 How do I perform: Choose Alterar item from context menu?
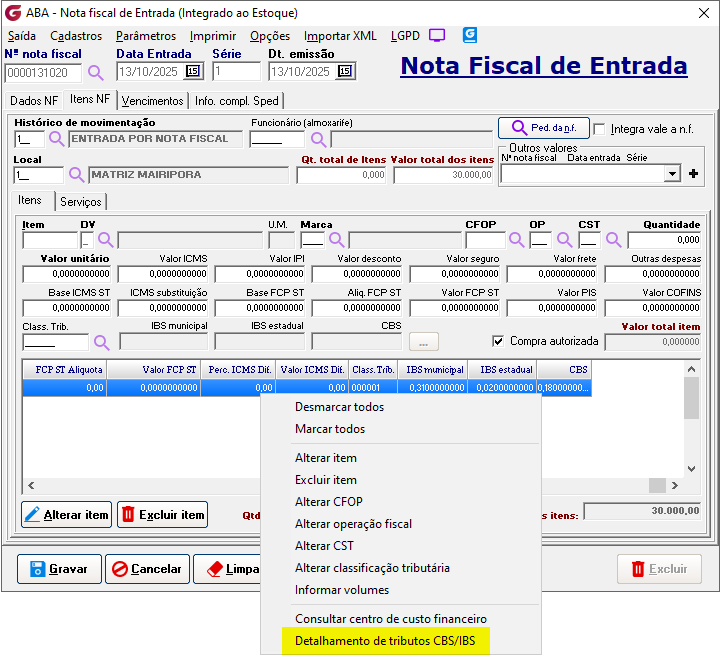tap(326, 458)
